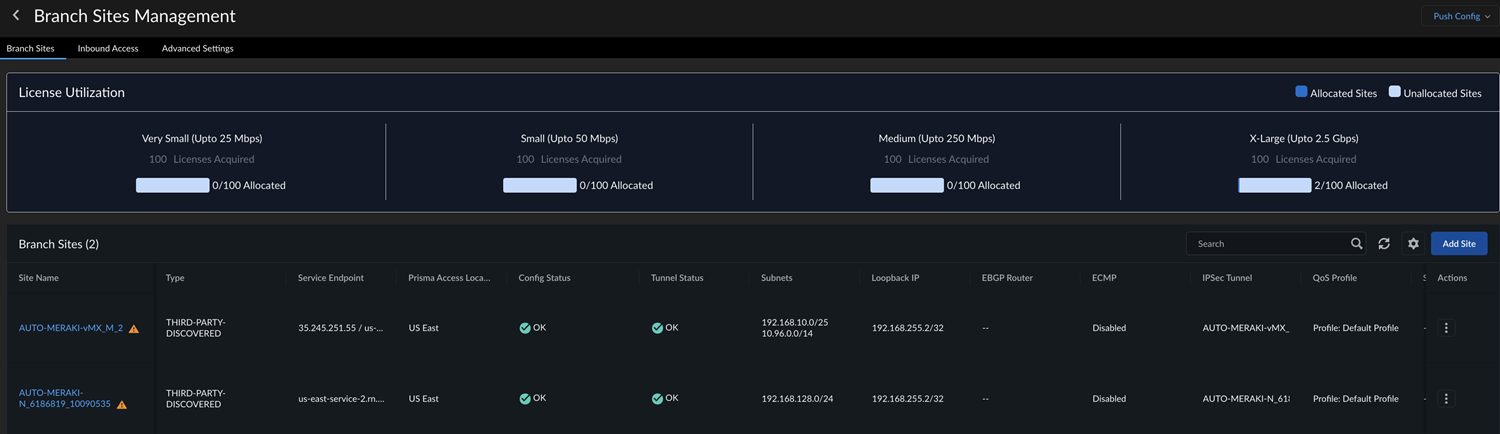Click Tunnel Status OK icon in second row
The height and width of the screenshot is (434, 1500).
[657, 399]
